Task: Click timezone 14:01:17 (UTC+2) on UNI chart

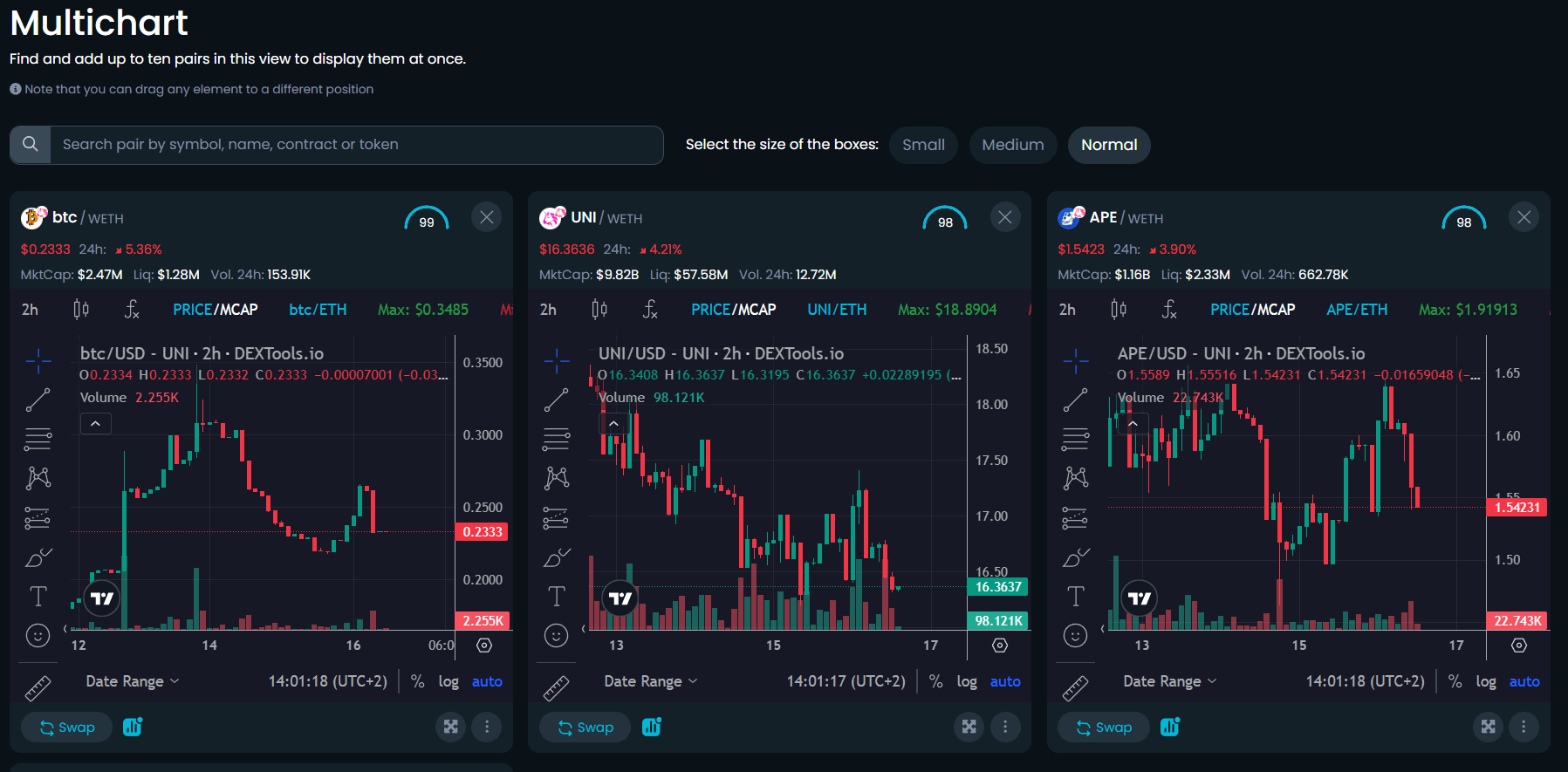Action: pos(846,681)
